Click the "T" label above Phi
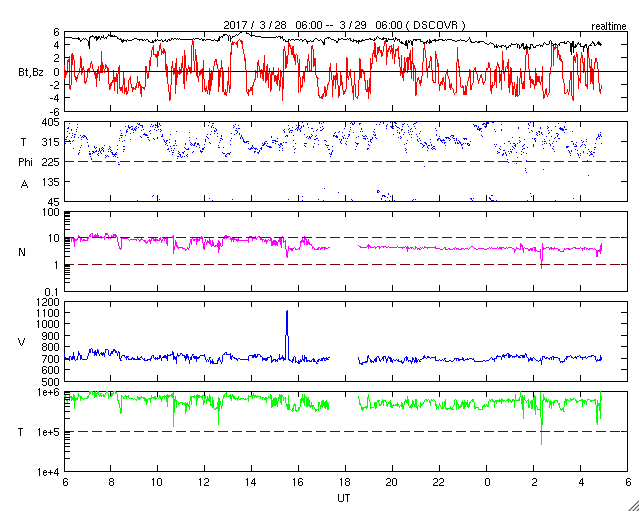Image resolution: width=640 pixels, height=512 pixels. pyautogui.click(x=23, y=142)
